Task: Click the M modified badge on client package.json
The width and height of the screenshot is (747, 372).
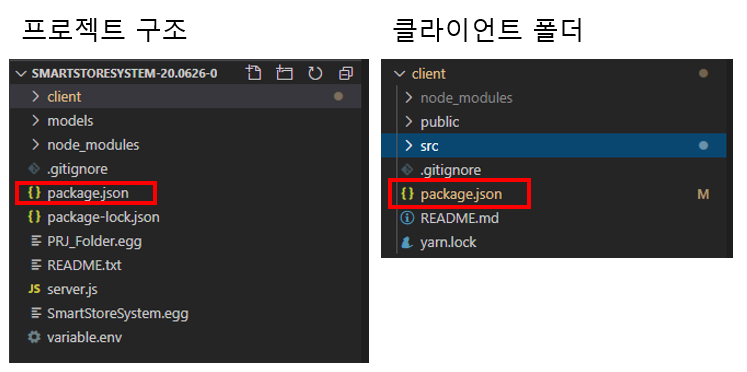Action: tap(703, 194)
